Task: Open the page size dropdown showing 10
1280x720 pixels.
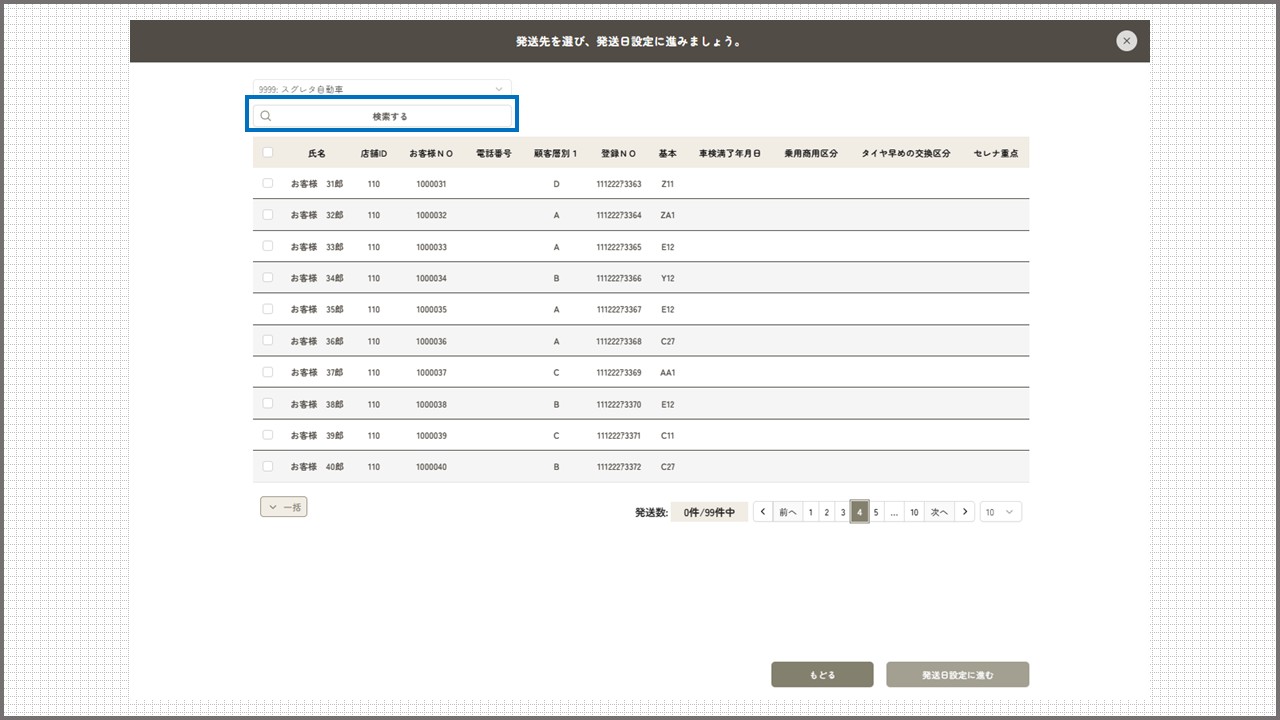Action: 1001,512
